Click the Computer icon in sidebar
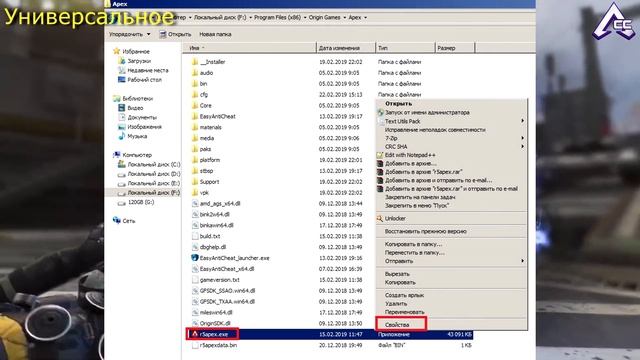Viewport: 640px width, 360px height. click(x=117, y=155)
